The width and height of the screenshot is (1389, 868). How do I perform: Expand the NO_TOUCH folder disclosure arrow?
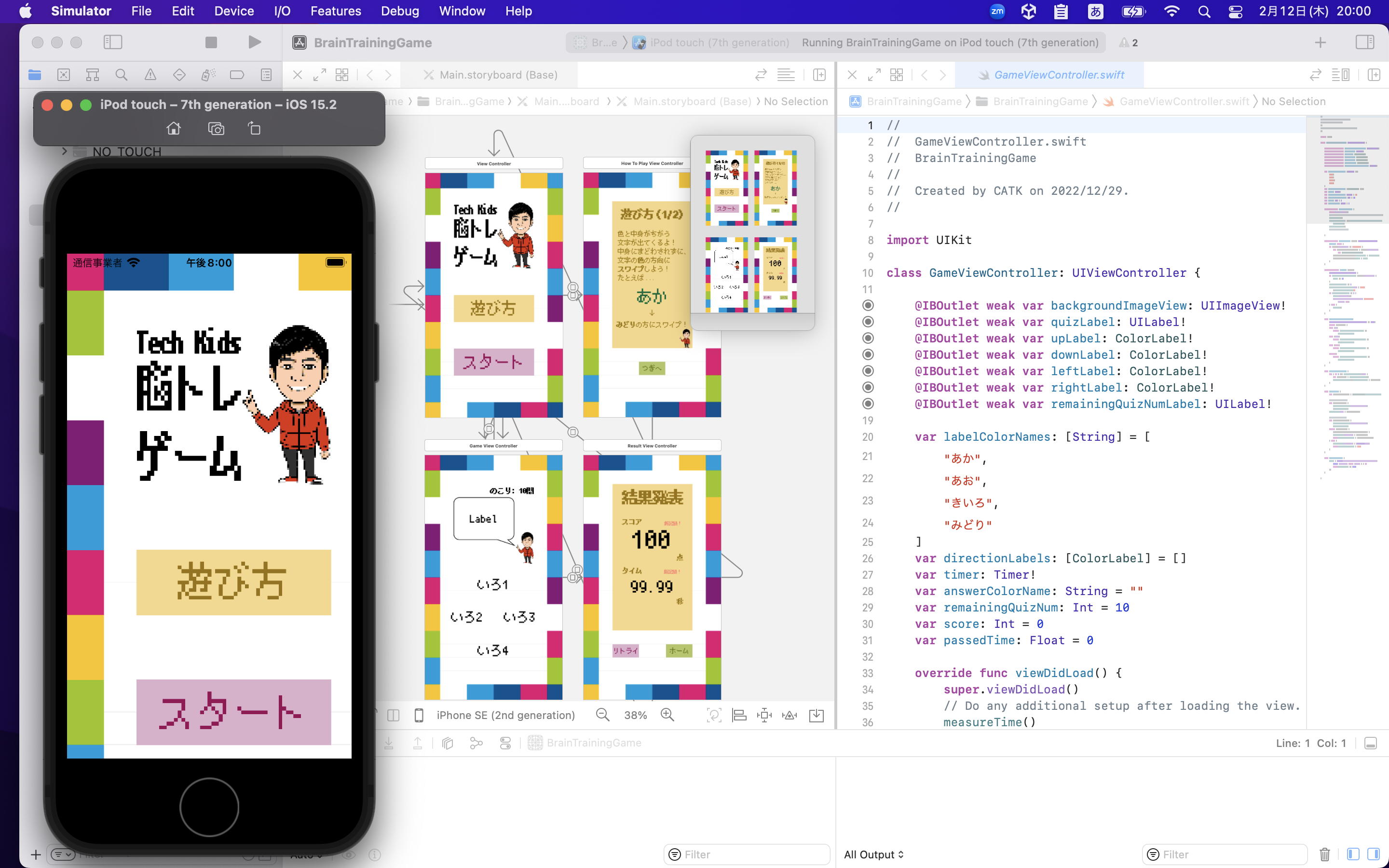(x=64, y=151)
